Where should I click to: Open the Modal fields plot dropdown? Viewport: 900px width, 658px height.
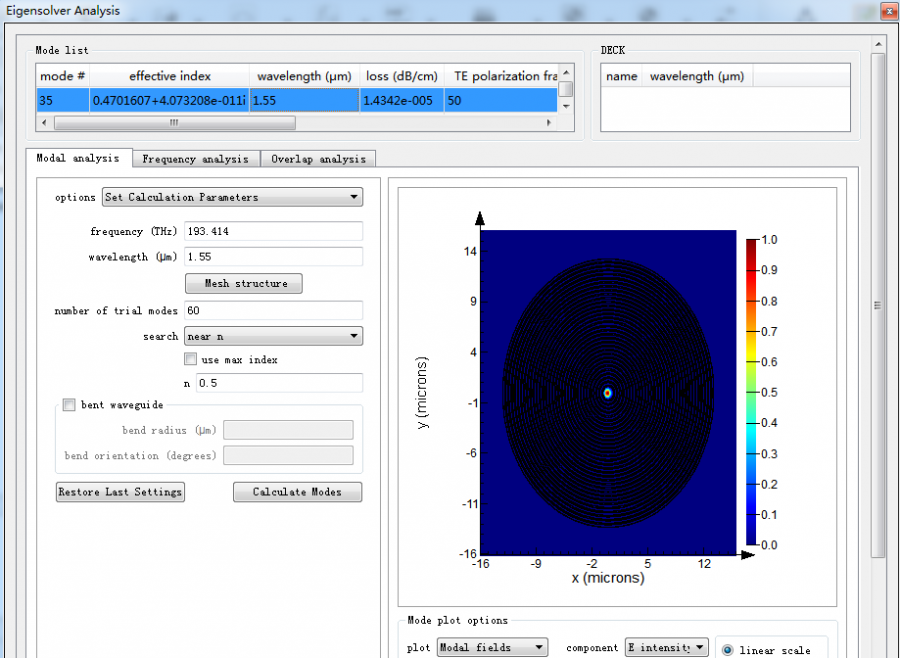492,648
